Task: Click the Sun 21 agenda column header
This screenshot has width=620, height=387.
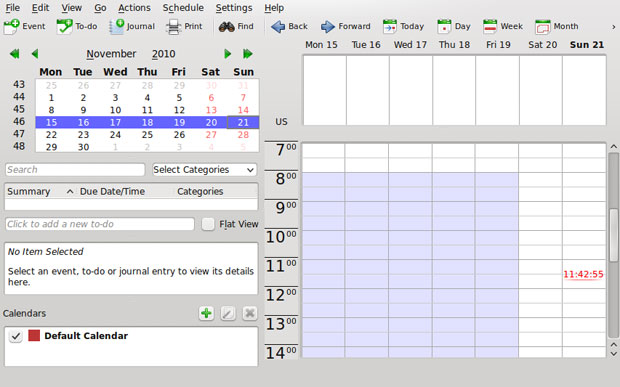Action: (x=587, y=45)
